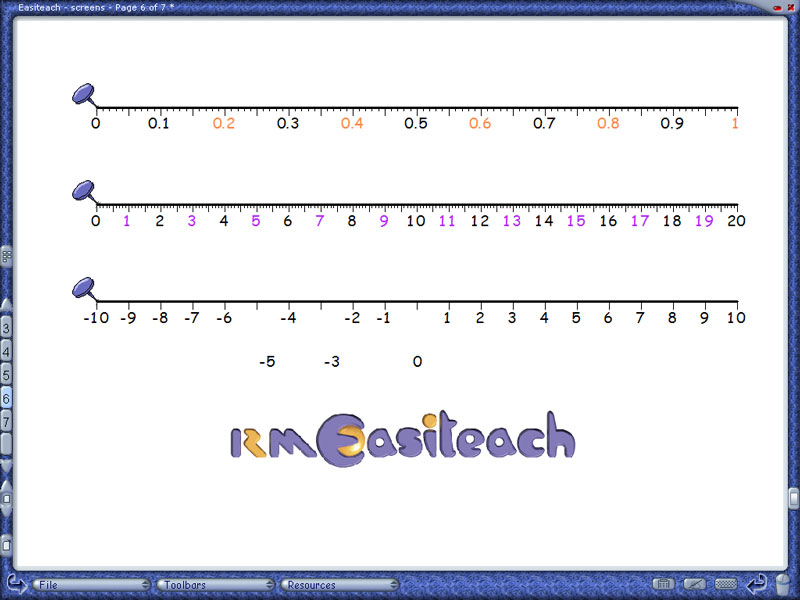Click the -4 label on third line
This screenshot has width=800, height=600.
(x=288, y=318)
